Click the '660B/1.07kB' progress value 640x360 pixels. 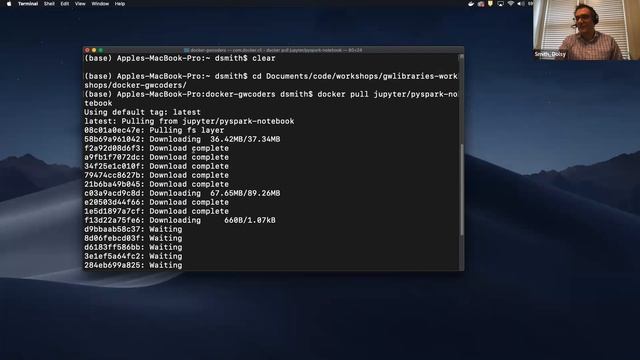pos(250,220)
